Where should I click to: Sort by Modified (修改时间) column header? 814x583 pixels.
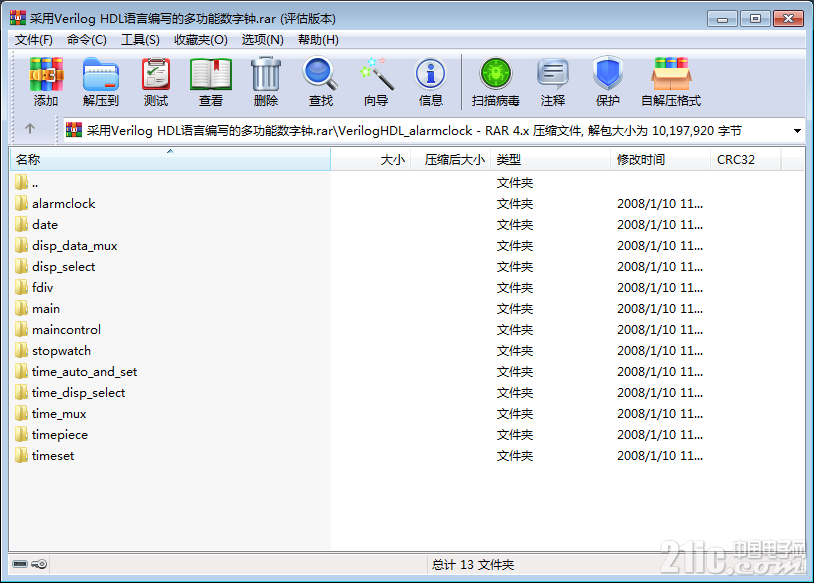click(x=660, y=159)
